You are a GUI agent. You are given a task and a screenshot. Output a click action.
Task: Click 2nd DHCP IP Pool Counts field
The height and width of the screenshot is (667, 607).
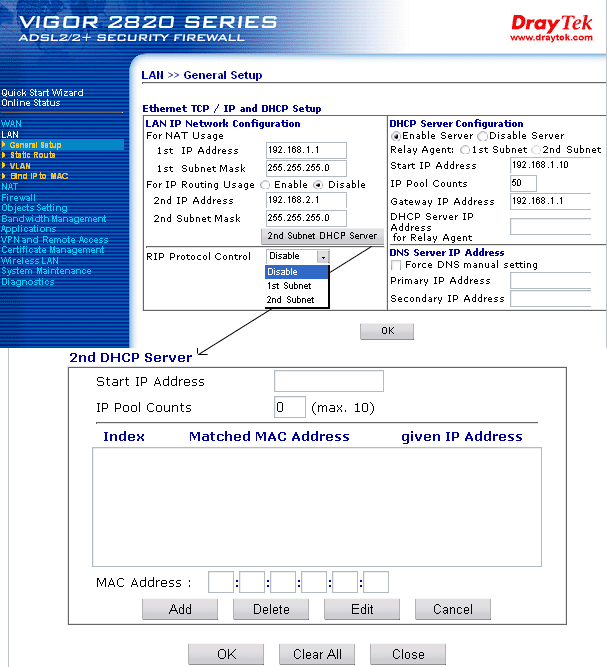(x=290, y=407)
